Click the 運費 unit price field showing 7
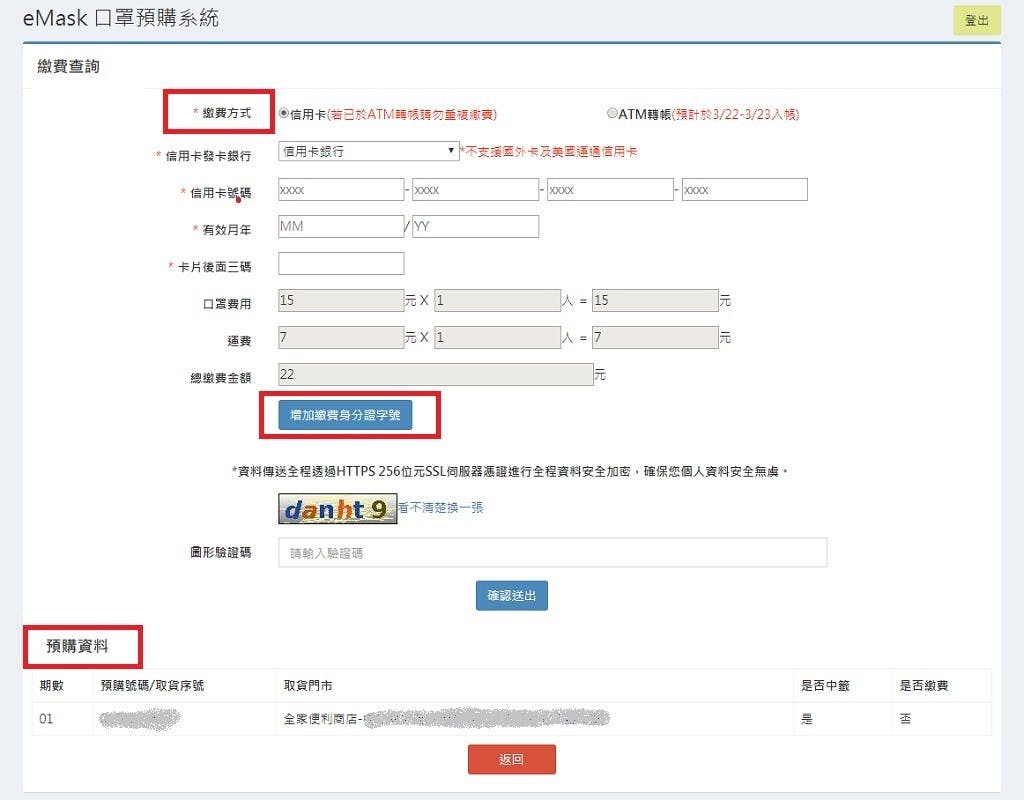The image size is (1024, 800). 341,337
